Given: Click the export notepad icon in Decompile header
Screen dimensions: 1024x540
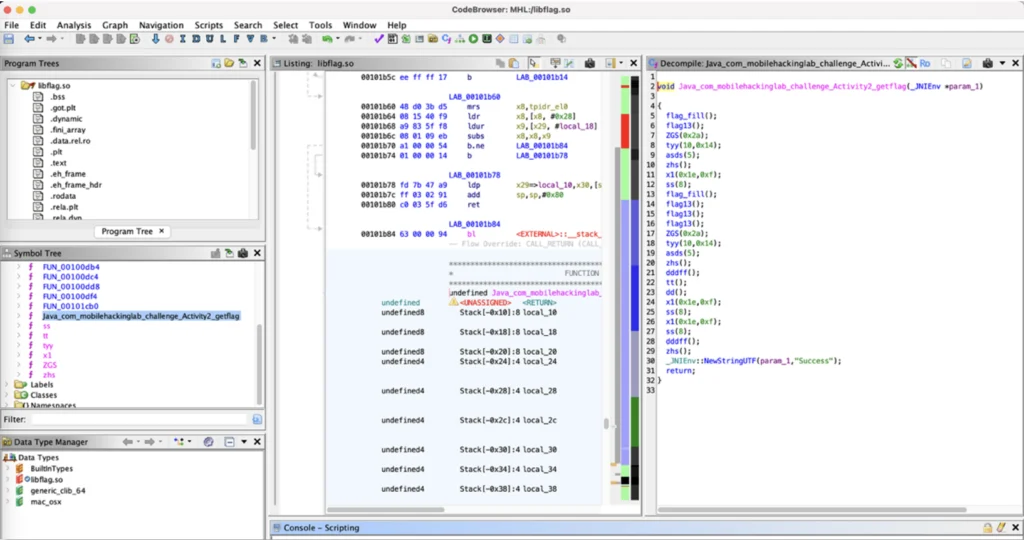Looking at the screenshot, I should pyautogui.click(x=967, y=63).
